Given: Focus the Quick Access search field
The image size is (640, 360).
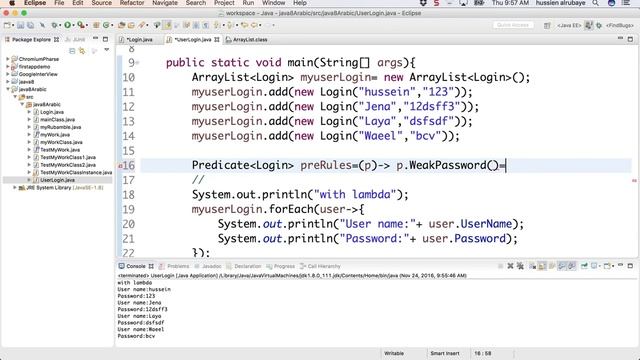Looking at the screenshot, I should (513, 25).
